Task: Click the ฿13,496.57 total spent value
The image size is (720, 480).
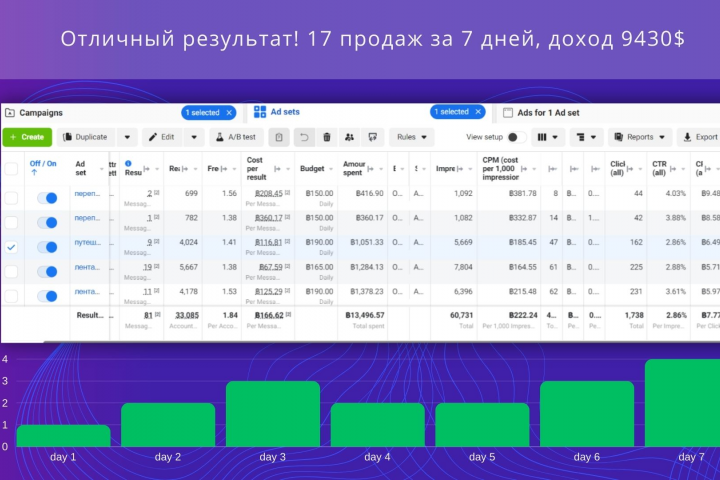Action: point(365,315)
